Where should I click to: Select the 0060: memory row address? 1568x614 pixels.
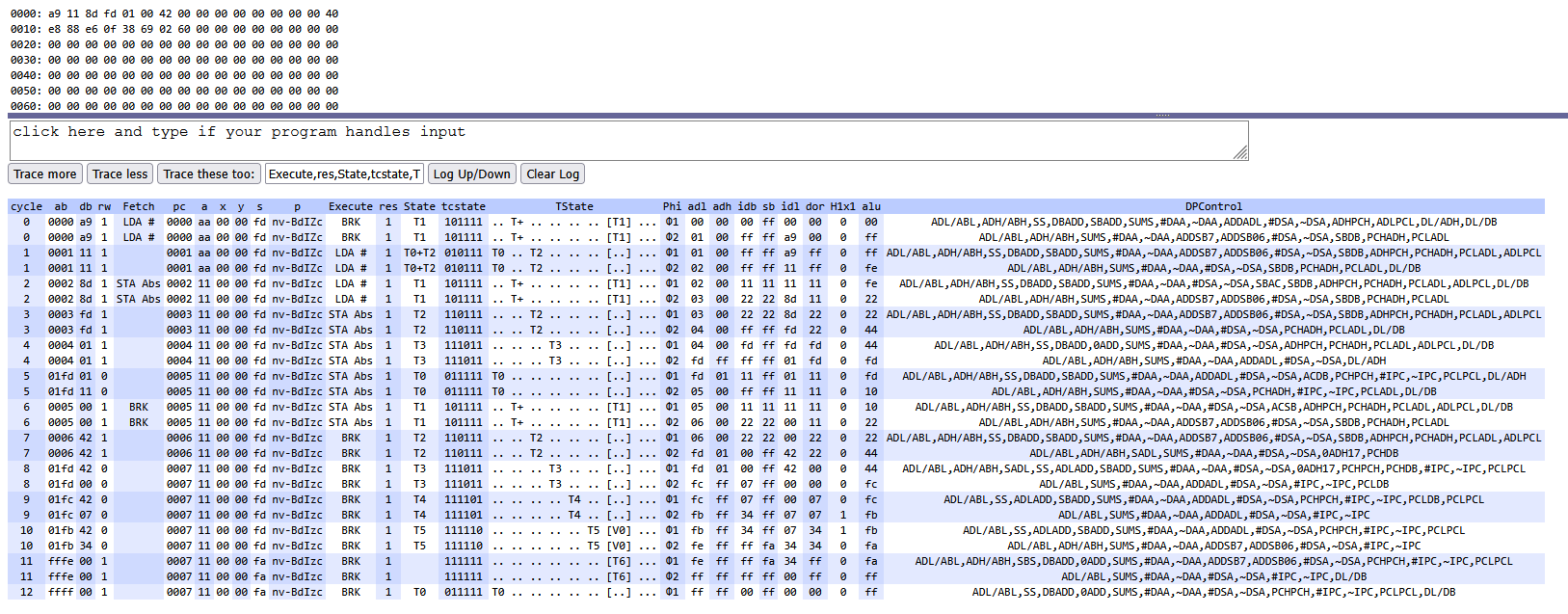tap(26, 106)
